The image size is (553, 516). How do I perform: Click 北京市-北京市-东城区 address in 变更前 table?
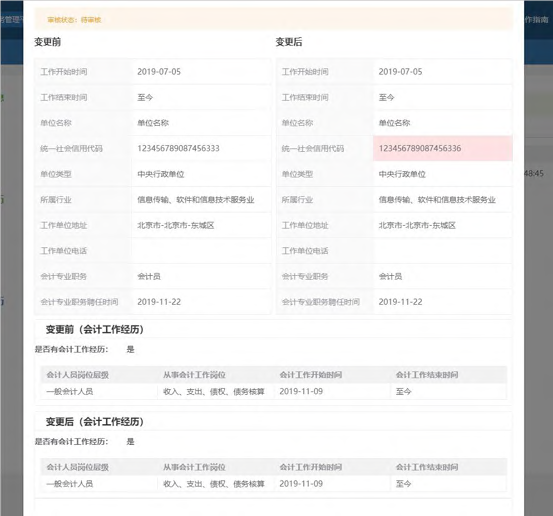pyautogui.click(x=176, y=225)
